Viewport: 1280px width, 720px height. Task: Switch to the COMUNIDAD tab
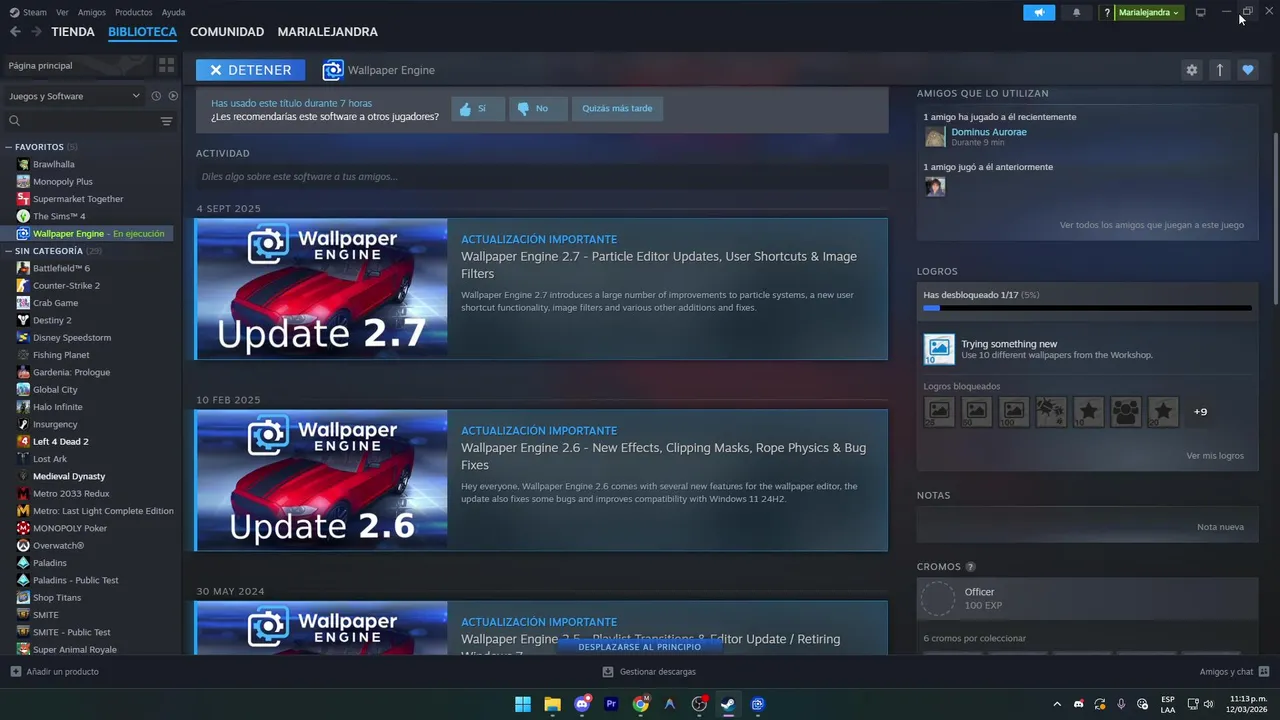click(227, 32)
